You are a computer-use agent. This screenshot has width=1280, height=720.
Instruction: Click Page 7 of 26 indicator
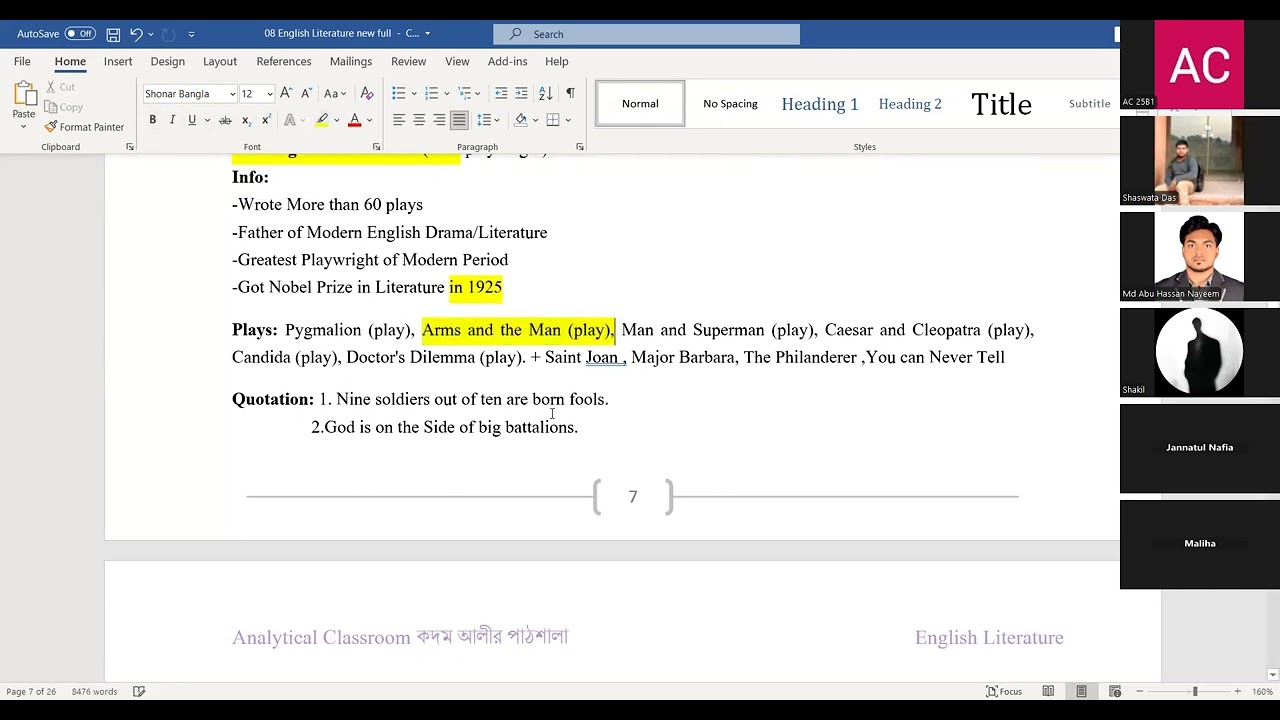click(x=31, y=691)
